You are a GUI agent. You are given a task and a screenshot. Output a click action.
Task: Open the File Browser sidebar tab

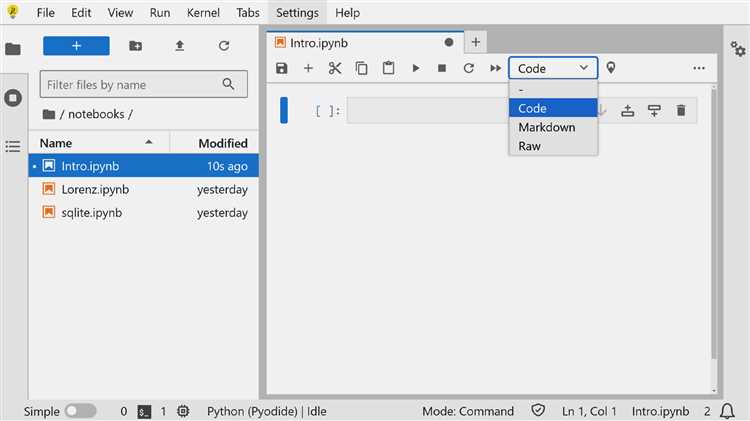coord(13,49)
